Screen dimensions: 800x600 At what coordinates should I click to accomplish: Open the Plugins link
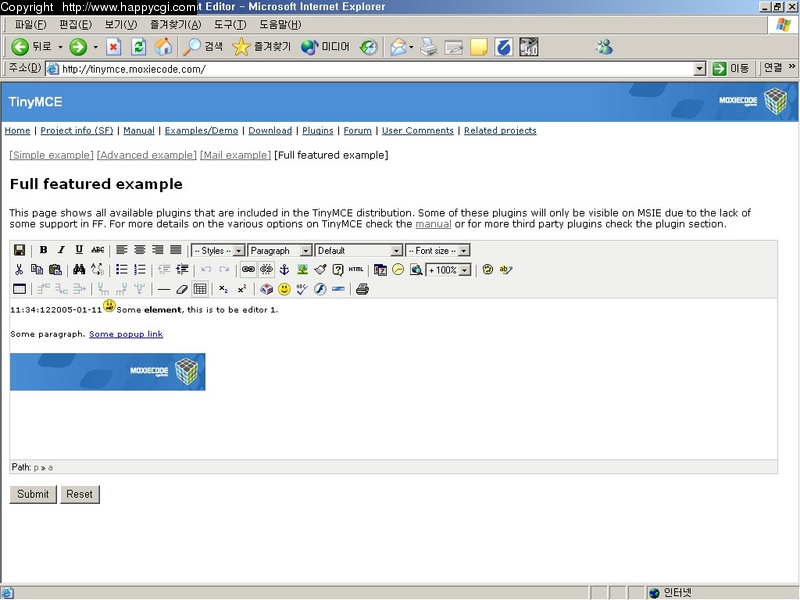(x=318, y=131)
